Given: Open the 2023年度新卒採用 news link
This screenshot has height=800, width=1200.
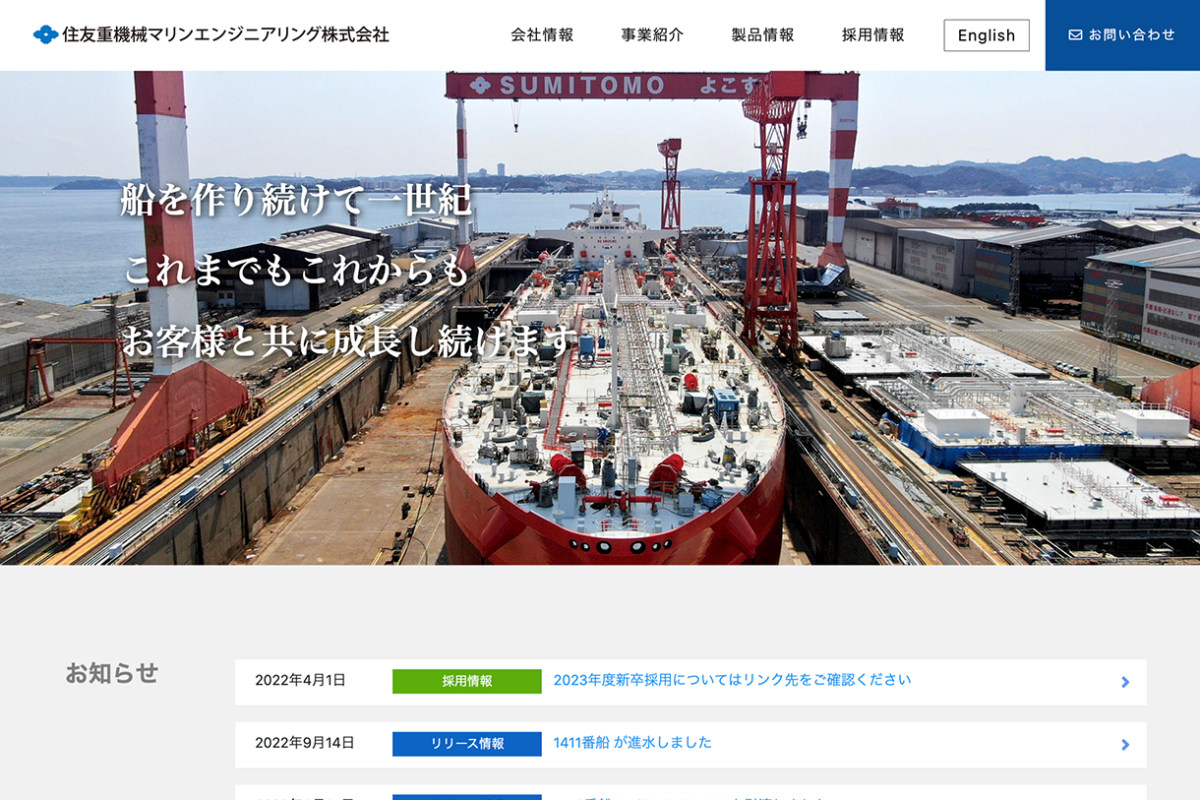Looking at the screenshot, I should [732, 680].
